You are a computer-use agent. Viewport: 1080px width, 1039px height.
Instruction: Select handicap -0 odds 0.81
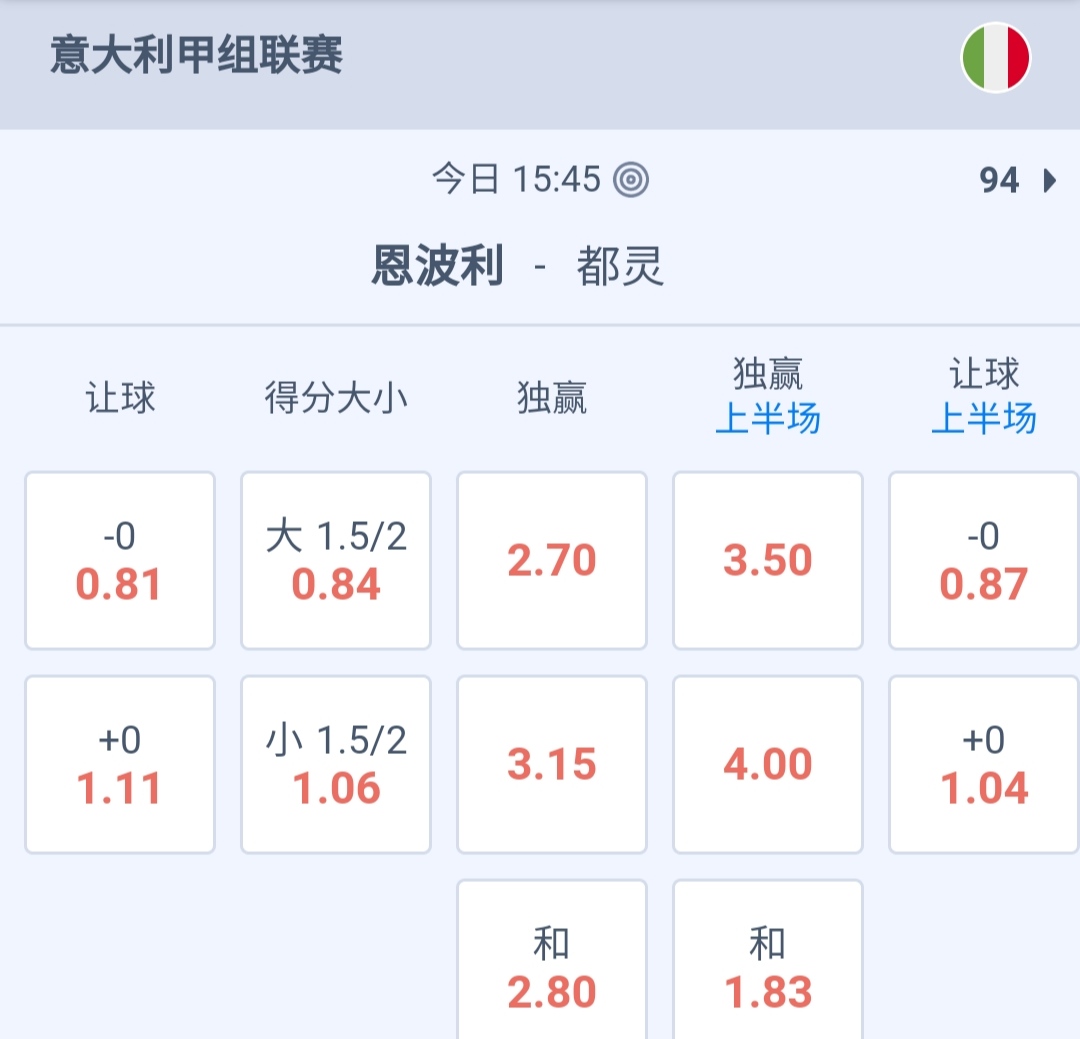(120, 561)
